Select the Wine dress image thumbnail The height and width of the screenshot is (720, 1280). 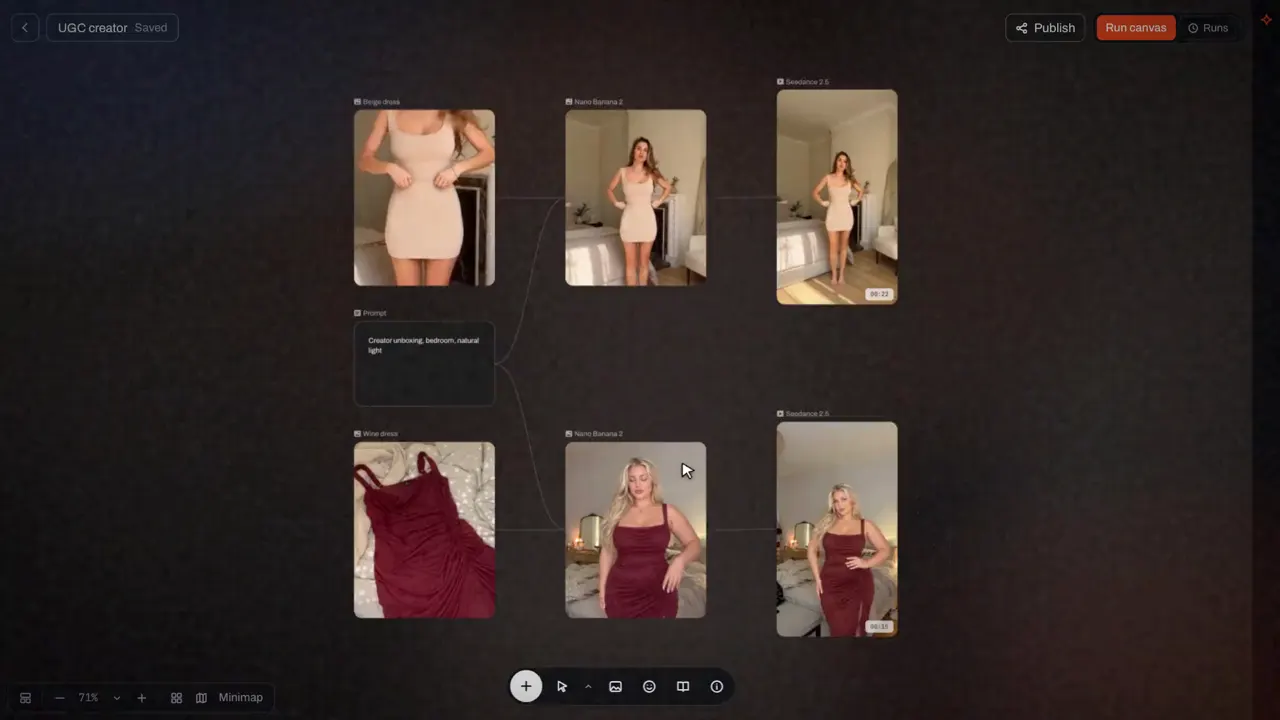[x=424, y=530]
